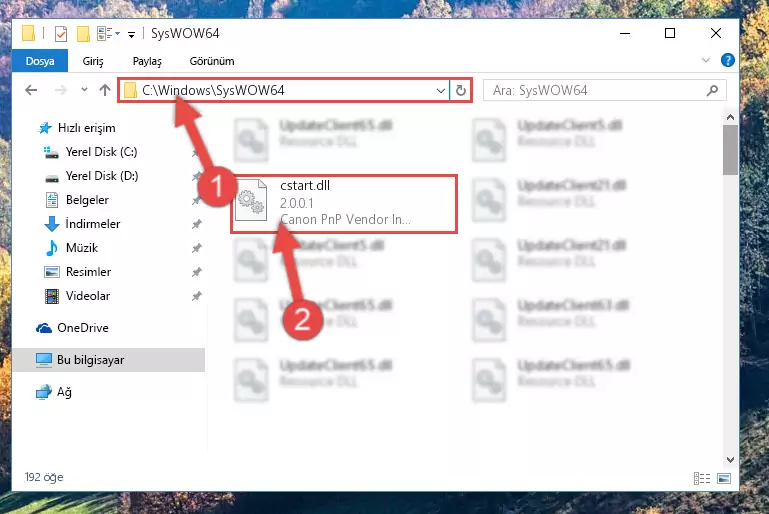Select Ağ network item in sidebar

(64, 392)
